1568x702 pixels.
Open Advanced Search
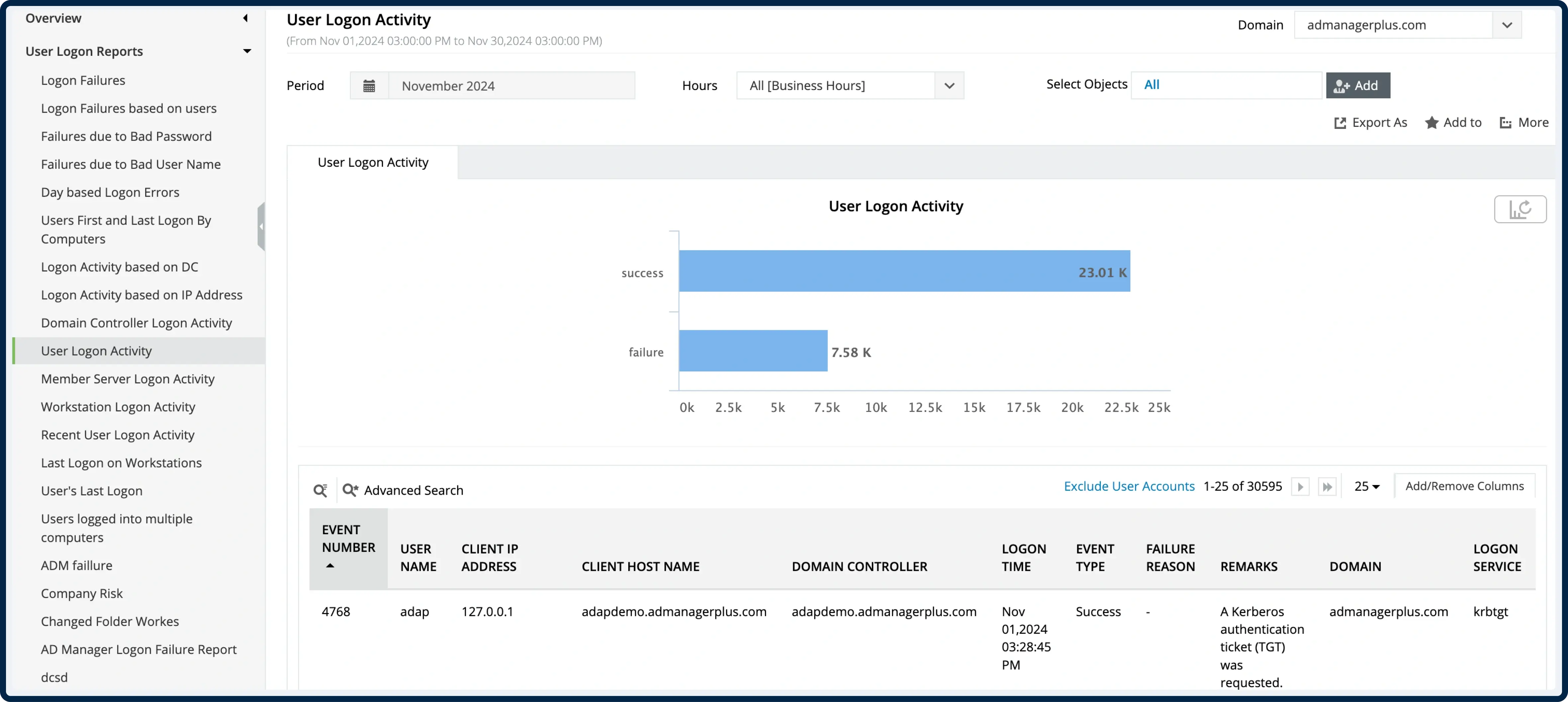413,489
